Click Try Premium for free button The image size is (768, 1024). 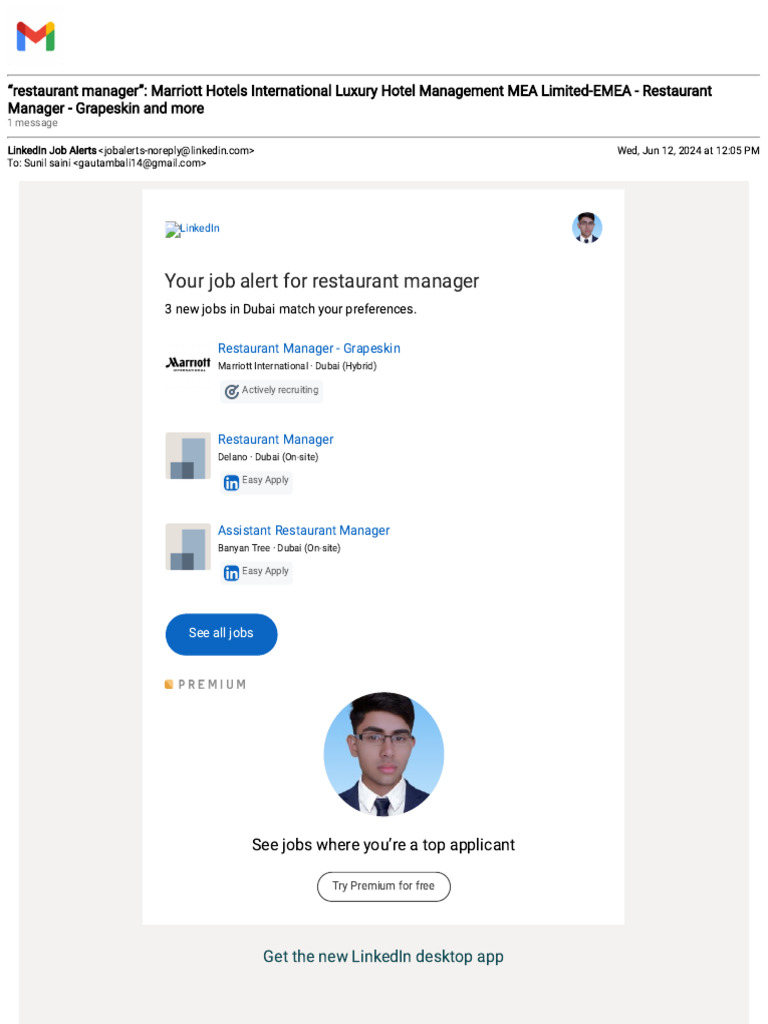(x=384, y=886)
